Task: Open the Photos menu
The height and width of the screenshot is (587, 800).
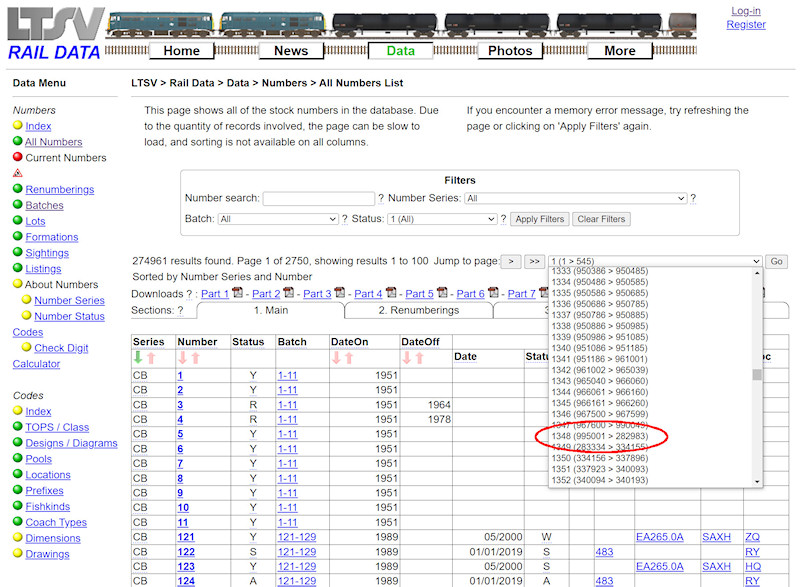Action: (x=510, y=50)
